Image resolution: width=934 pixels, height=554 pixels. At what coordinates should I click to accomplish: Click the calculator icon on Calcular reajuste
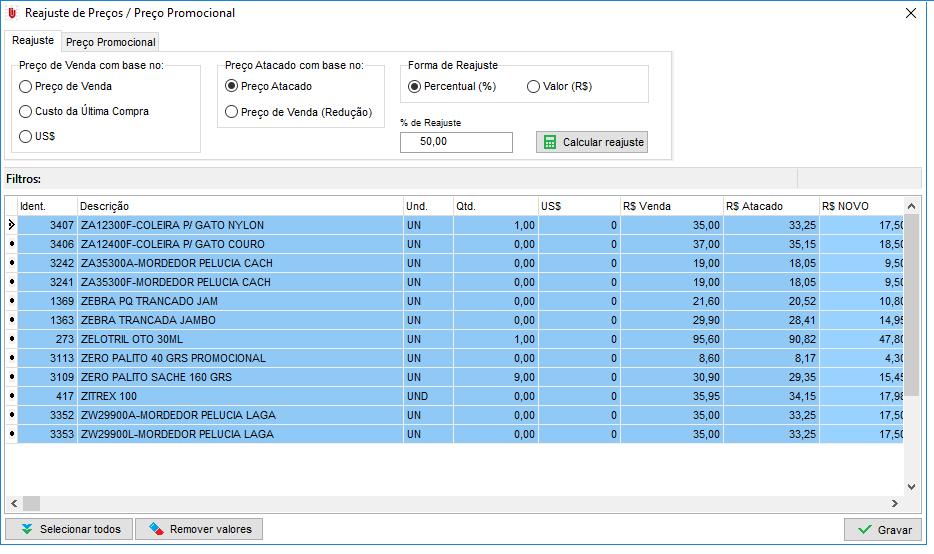coord(549,143)
